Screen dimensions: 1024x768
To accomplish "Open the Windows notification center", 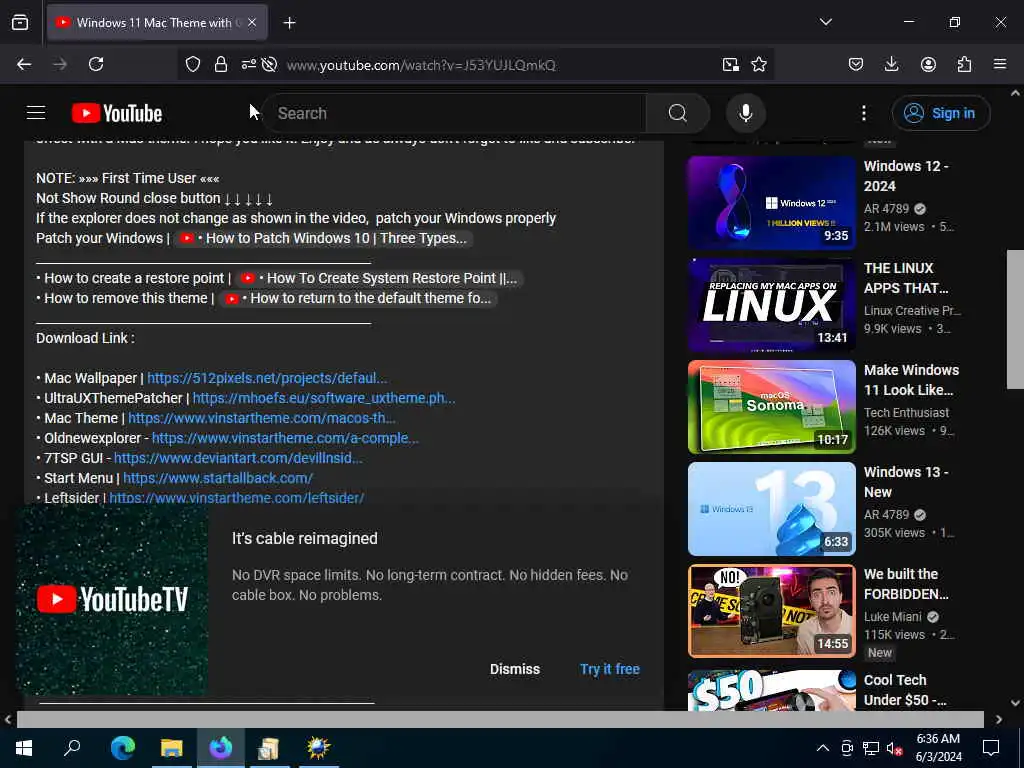I will point(991,748).
